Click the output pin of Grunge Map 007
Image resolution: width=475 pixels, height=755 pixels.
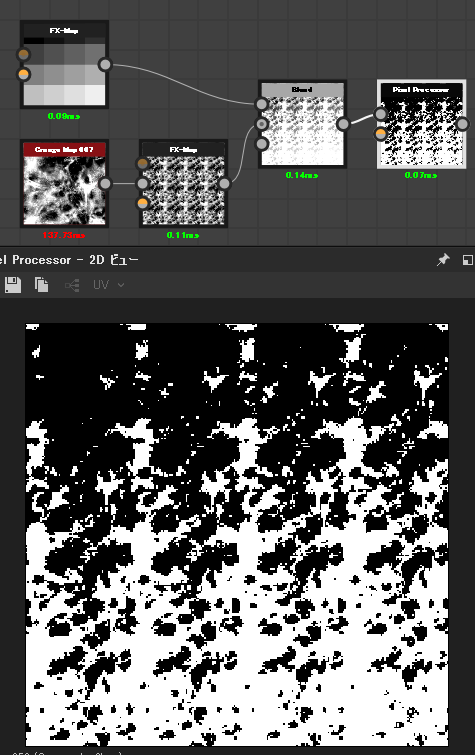pyautogui.click(x=105, y=183)
